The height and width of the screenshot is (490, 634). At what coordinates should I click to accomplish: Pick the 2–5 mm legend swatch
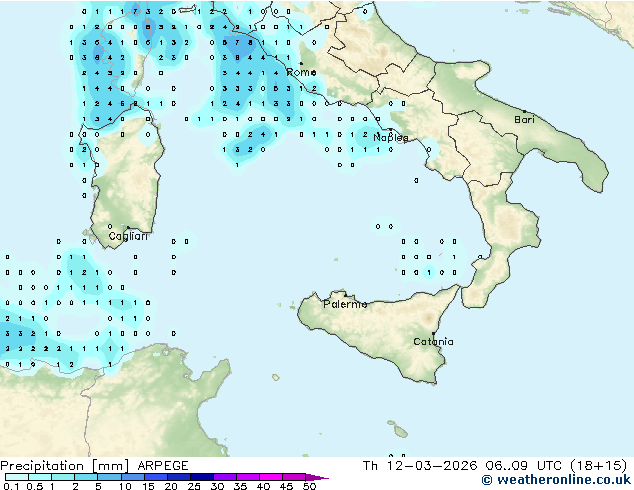click(x=86, y=477)
